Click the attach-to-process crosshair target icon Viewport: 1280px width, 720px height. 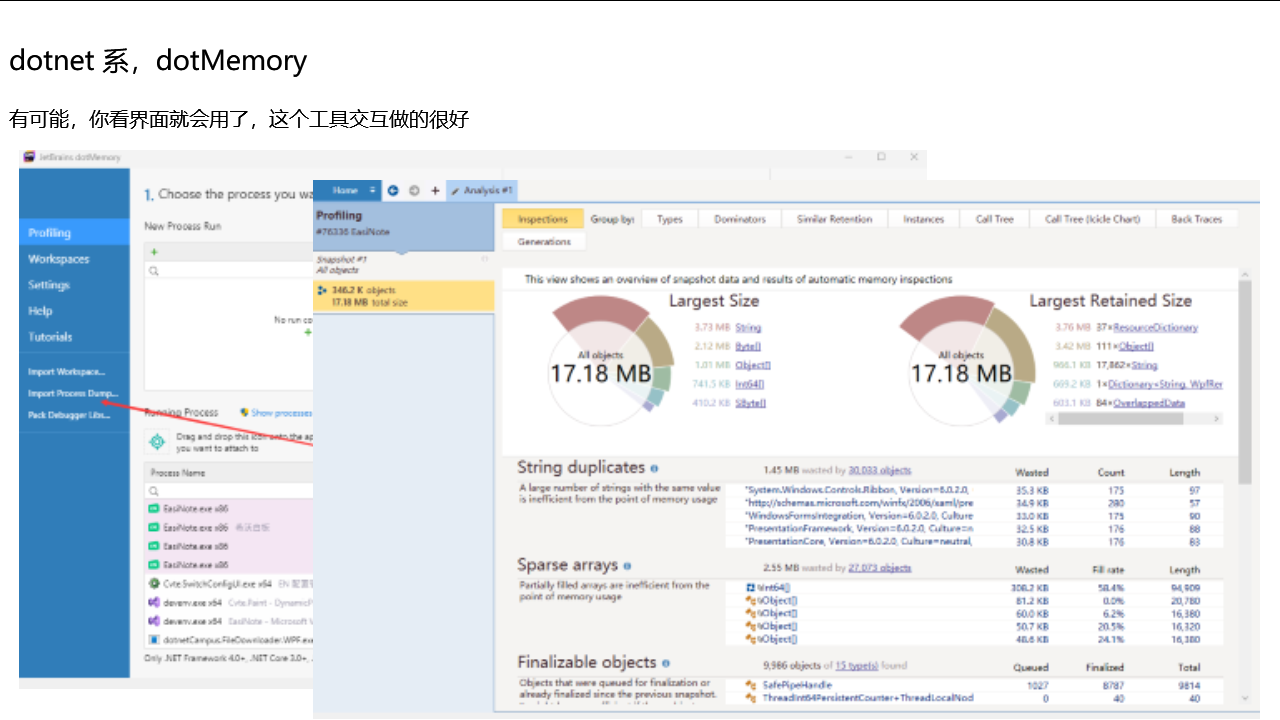157,442
